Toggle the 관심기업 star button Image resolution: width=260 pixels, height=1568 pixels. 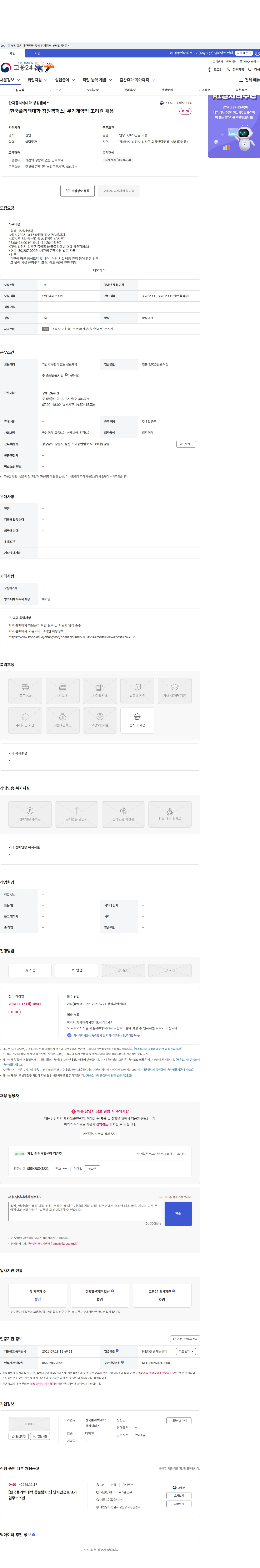pos(18,1436)
